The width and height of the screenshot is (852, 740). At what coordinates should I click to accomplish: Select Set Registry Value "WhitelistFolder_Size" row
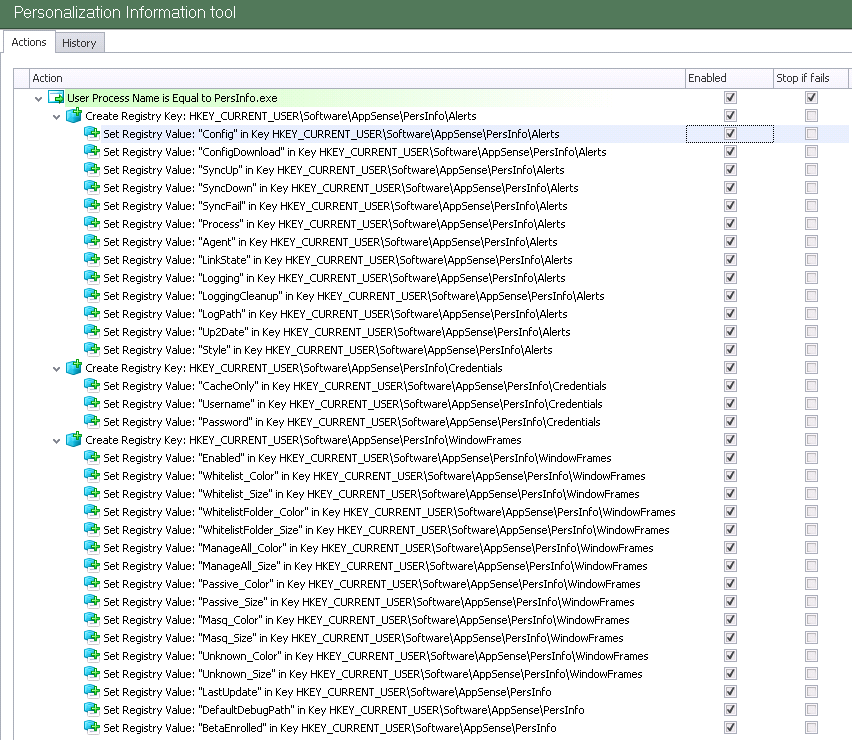386,530
